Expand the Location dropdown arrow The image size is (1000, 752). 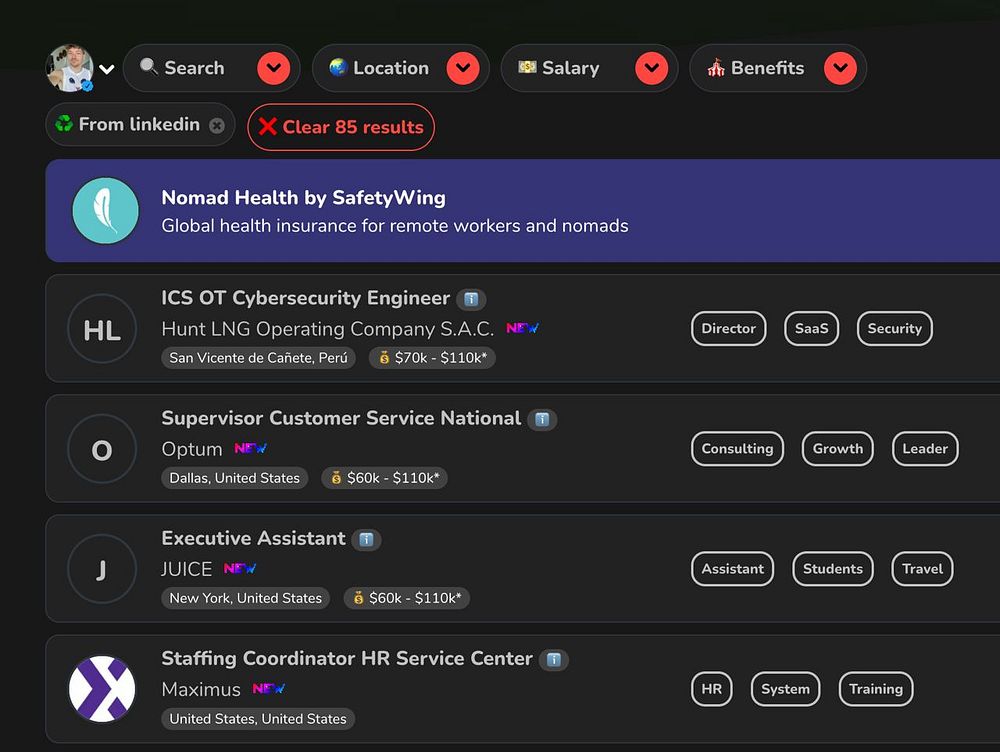click(463, 68)
